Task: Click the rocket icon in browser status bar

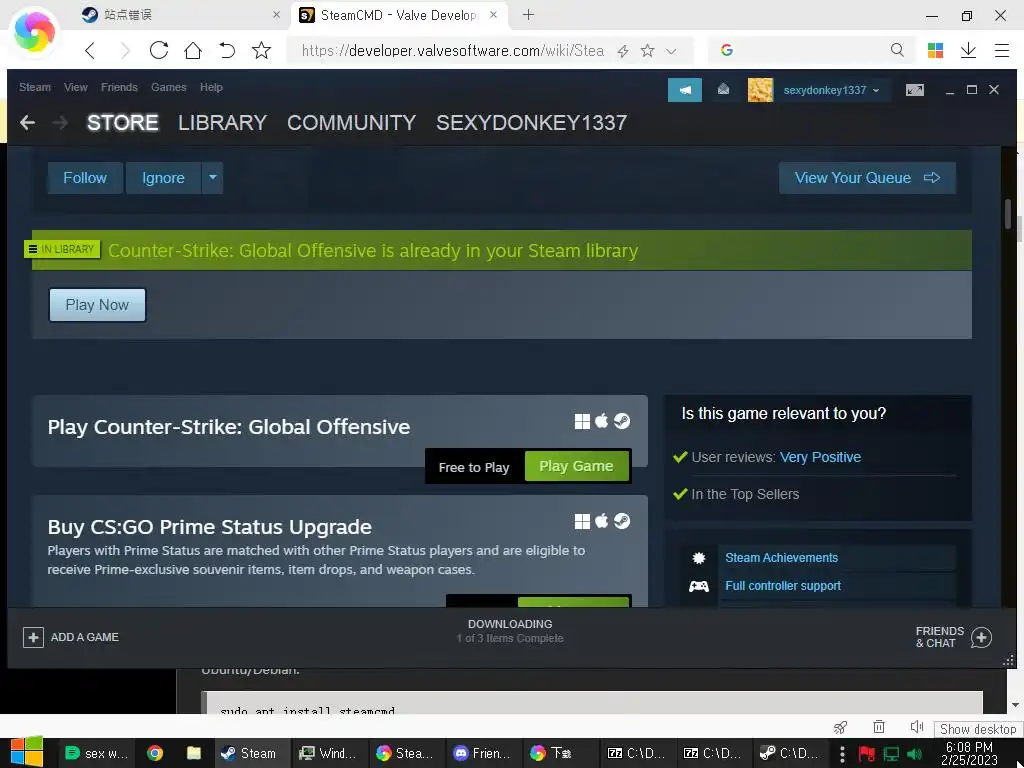Action: (x=840, y=728)
